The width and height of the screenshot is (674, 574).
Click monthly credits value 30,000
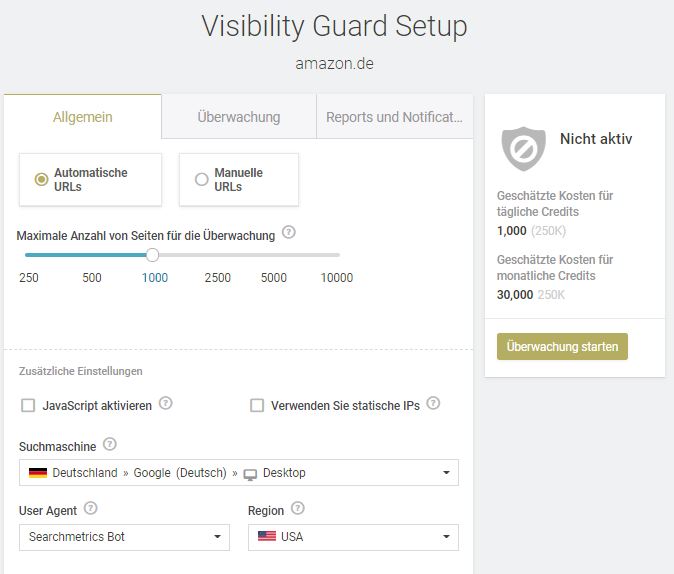tap(515, 295)
